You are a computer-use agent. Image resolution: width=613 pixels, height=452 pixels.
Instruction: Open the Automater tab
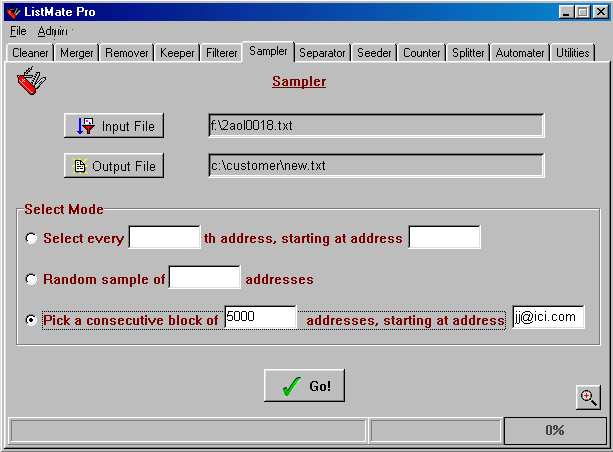pos(519,53)
